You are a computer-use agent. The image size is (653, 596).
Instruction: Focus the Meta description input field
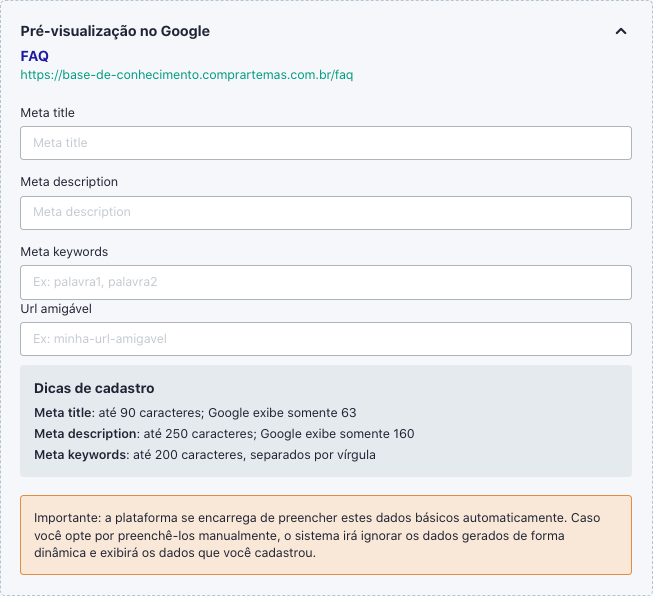coord(326,213)
